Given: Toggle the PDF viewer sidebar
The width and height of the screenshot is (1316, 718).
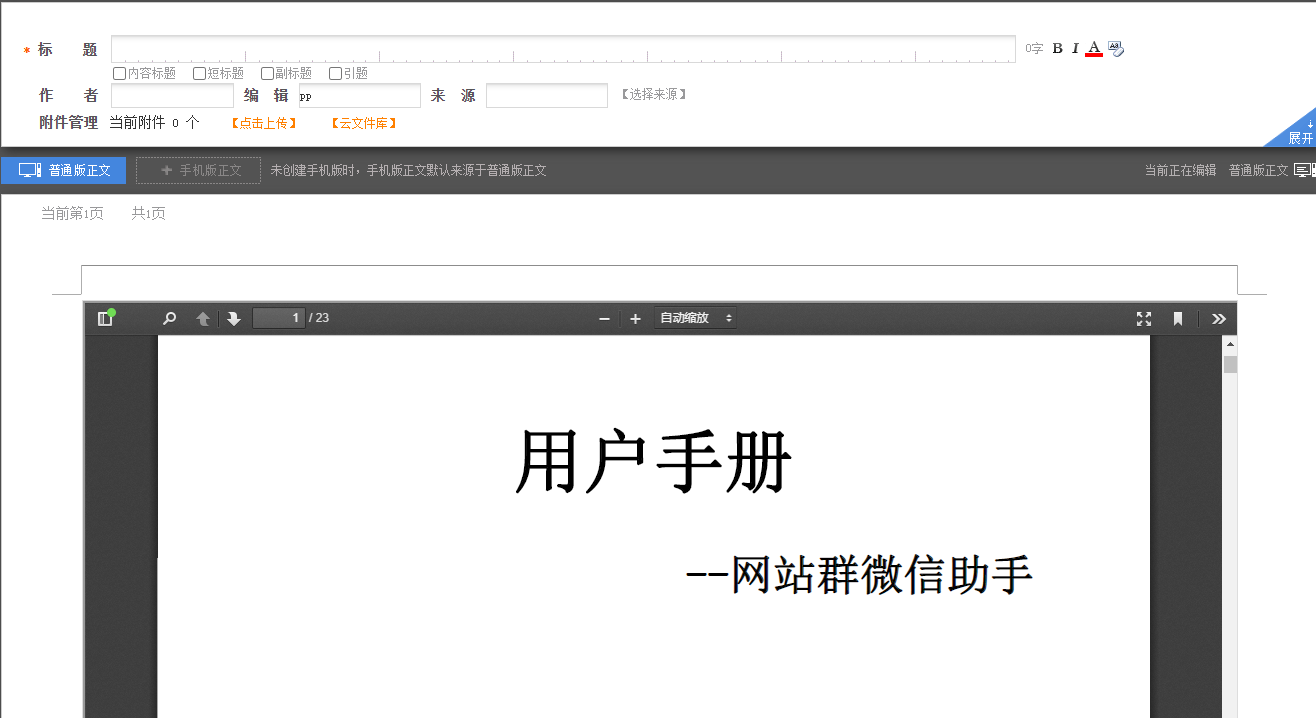Looking at the screenshot, I should (x=105, y=318).
